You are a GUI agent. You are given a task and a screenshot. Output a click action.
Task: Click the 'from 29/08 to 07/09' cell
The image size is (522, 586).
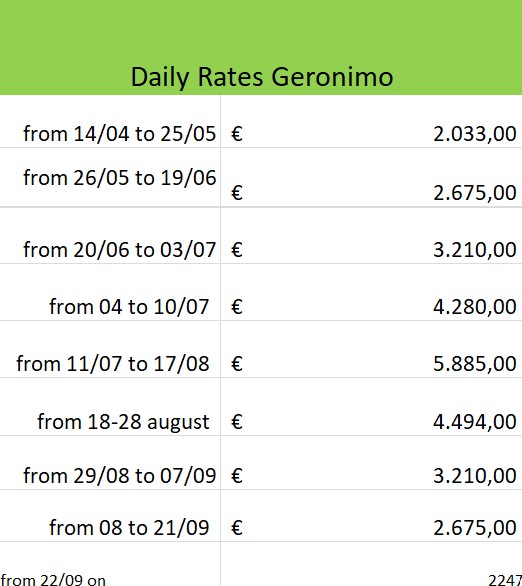(110, 463)
